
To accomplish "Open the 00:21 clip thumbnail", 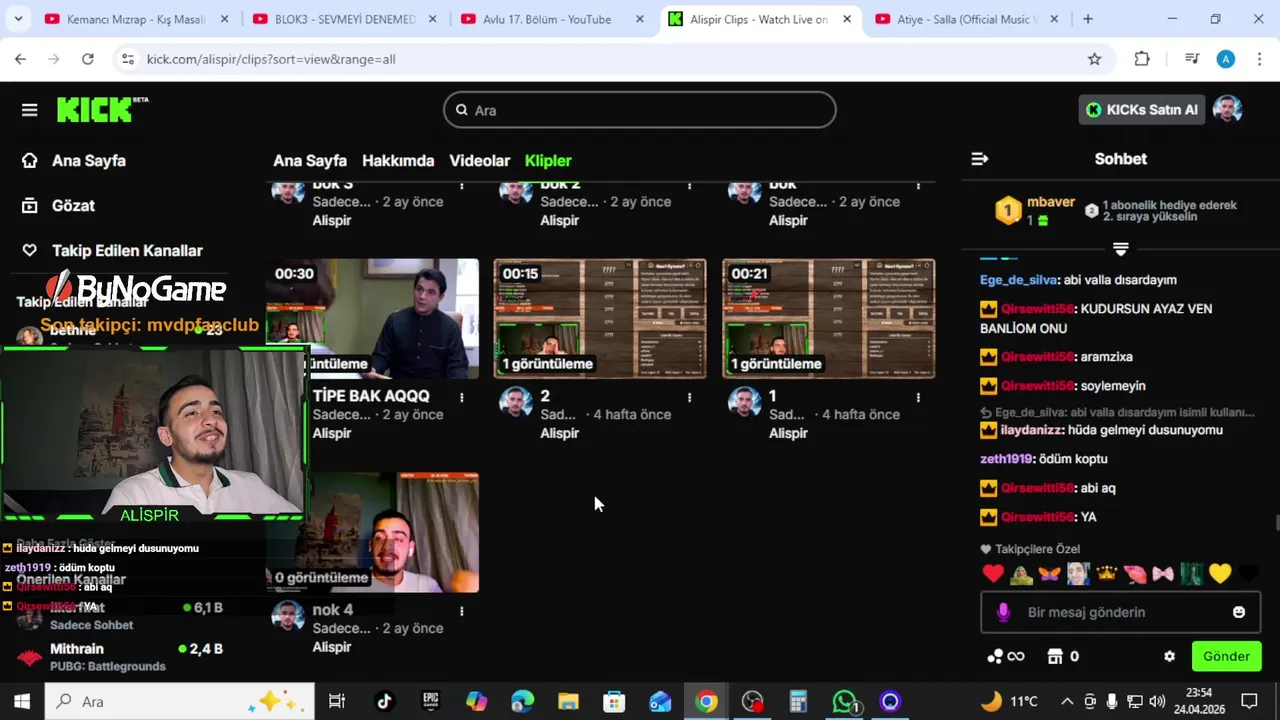I will [829, 318].
